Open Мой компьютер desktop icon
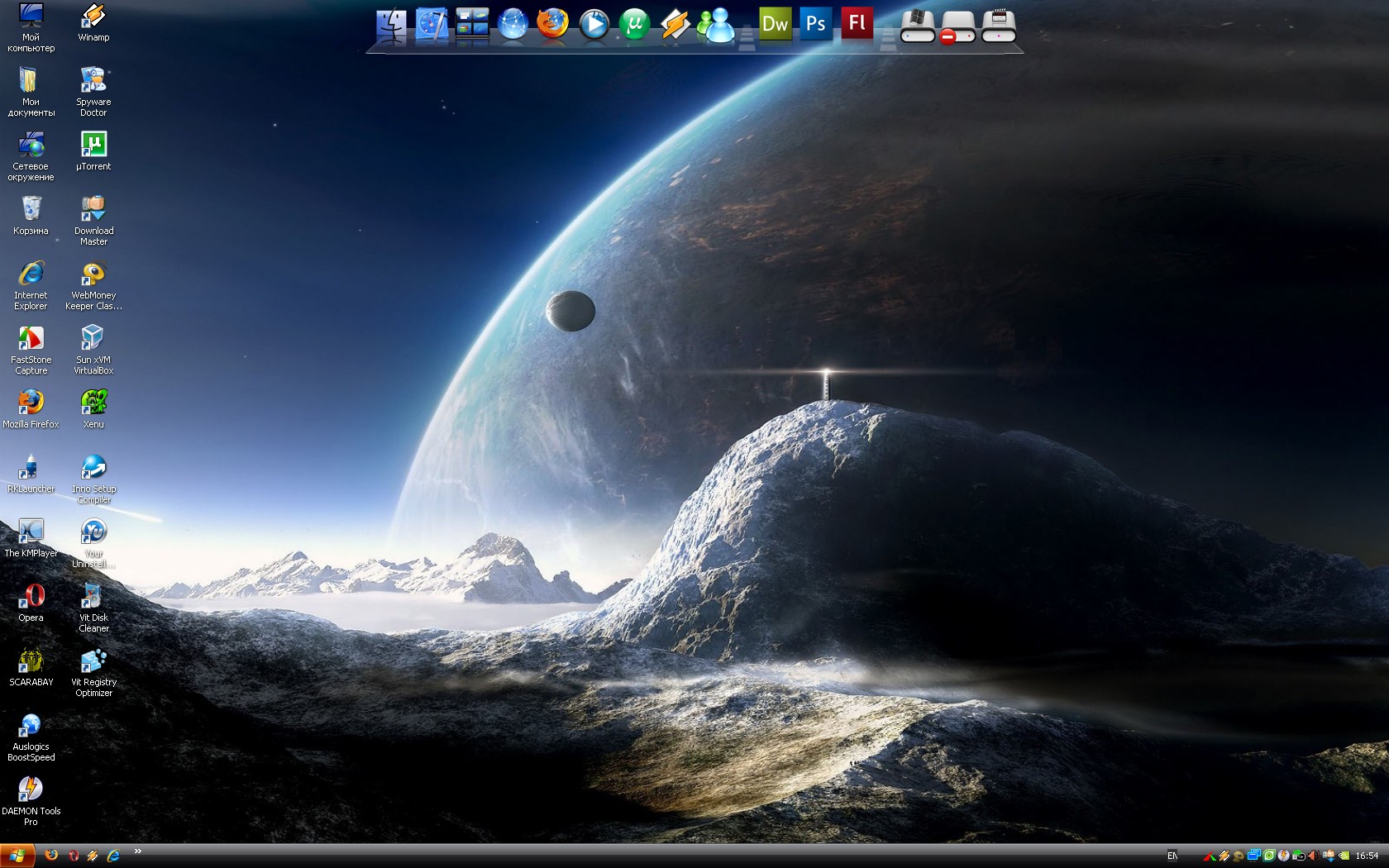 point(31,28)
